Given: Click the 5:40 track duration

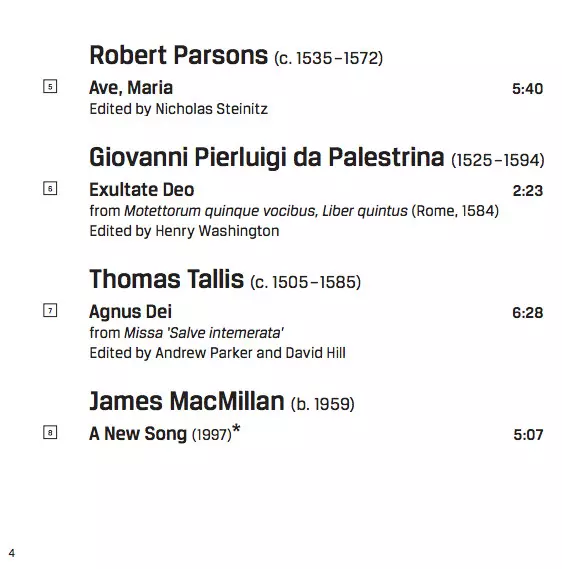Looking at the screenshot, I should (528, 89).
